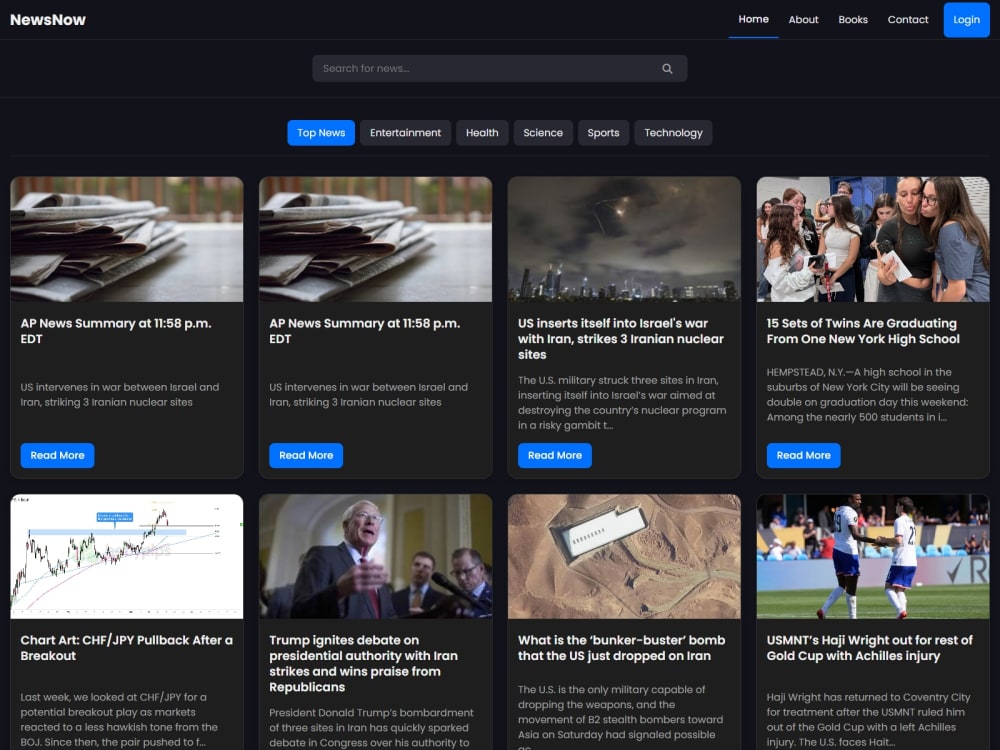
Task: Open the About page
Action: pos(803,20)
